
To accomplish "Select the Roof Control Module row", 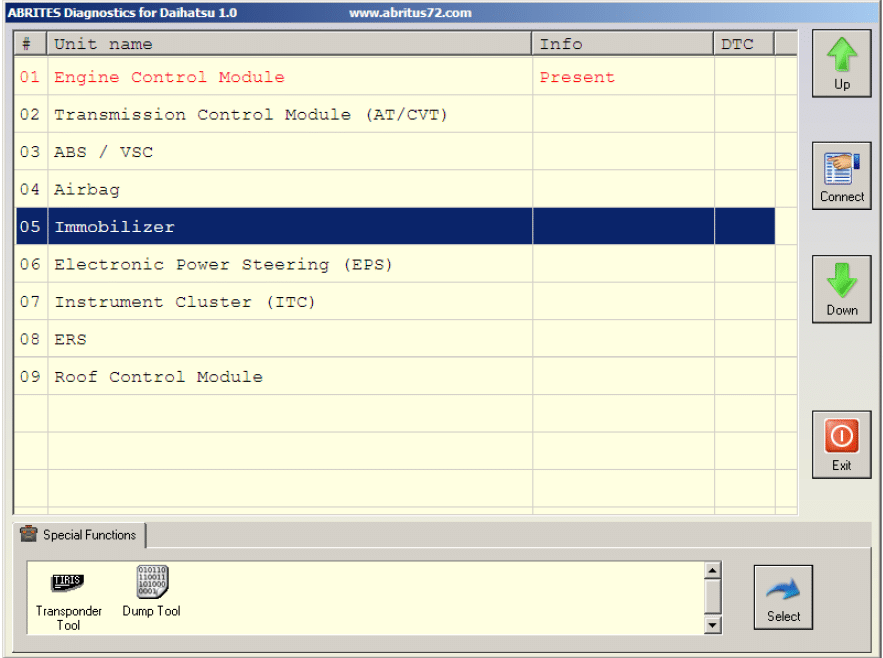I will click(x=158, y=377).
